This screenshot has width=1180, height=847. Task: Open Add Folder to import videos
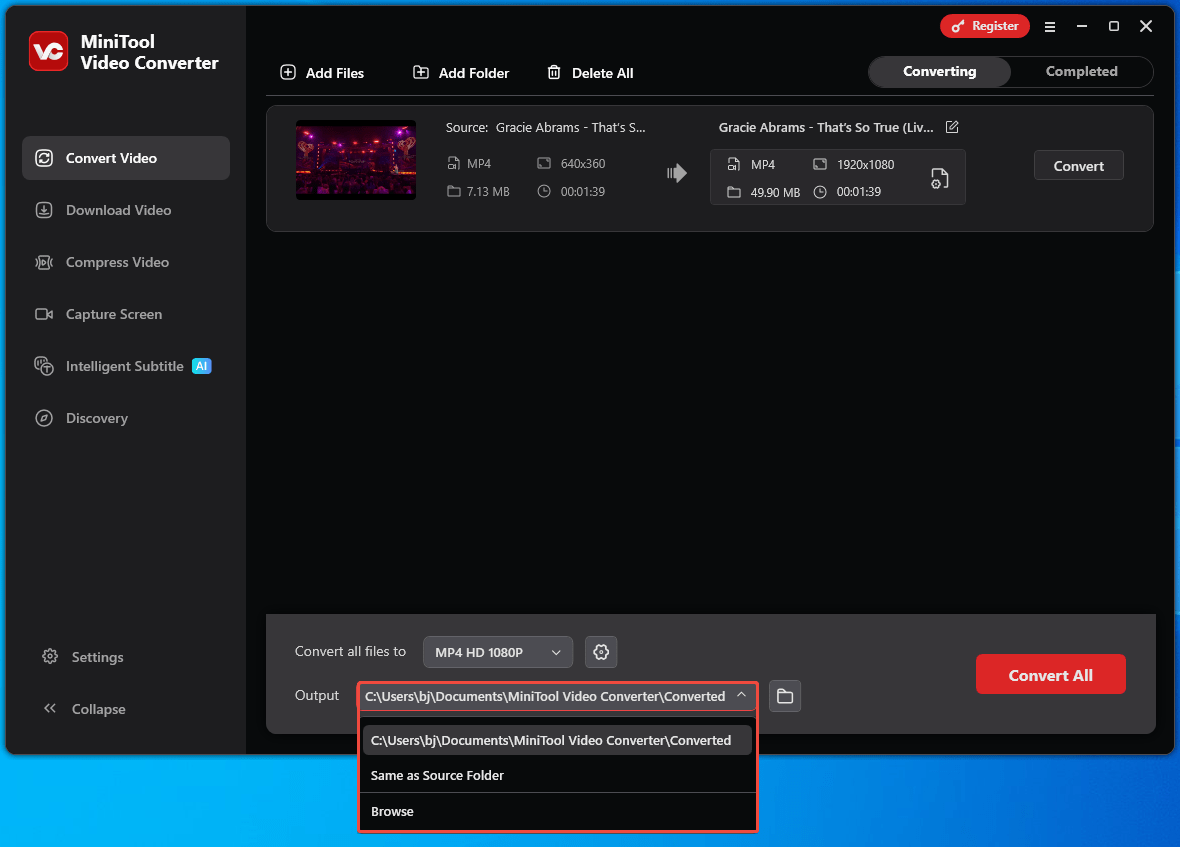[x=460, y=72]
